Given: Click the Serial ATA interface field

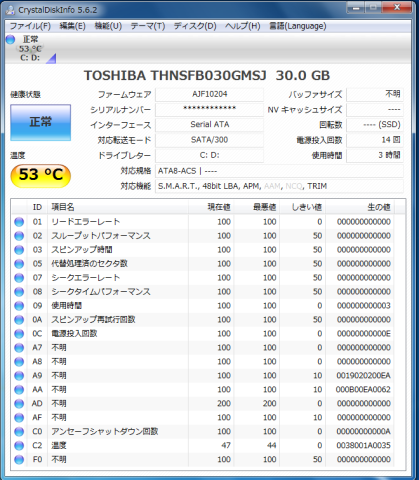Looking at the screenshot, I should click(209, 125).
